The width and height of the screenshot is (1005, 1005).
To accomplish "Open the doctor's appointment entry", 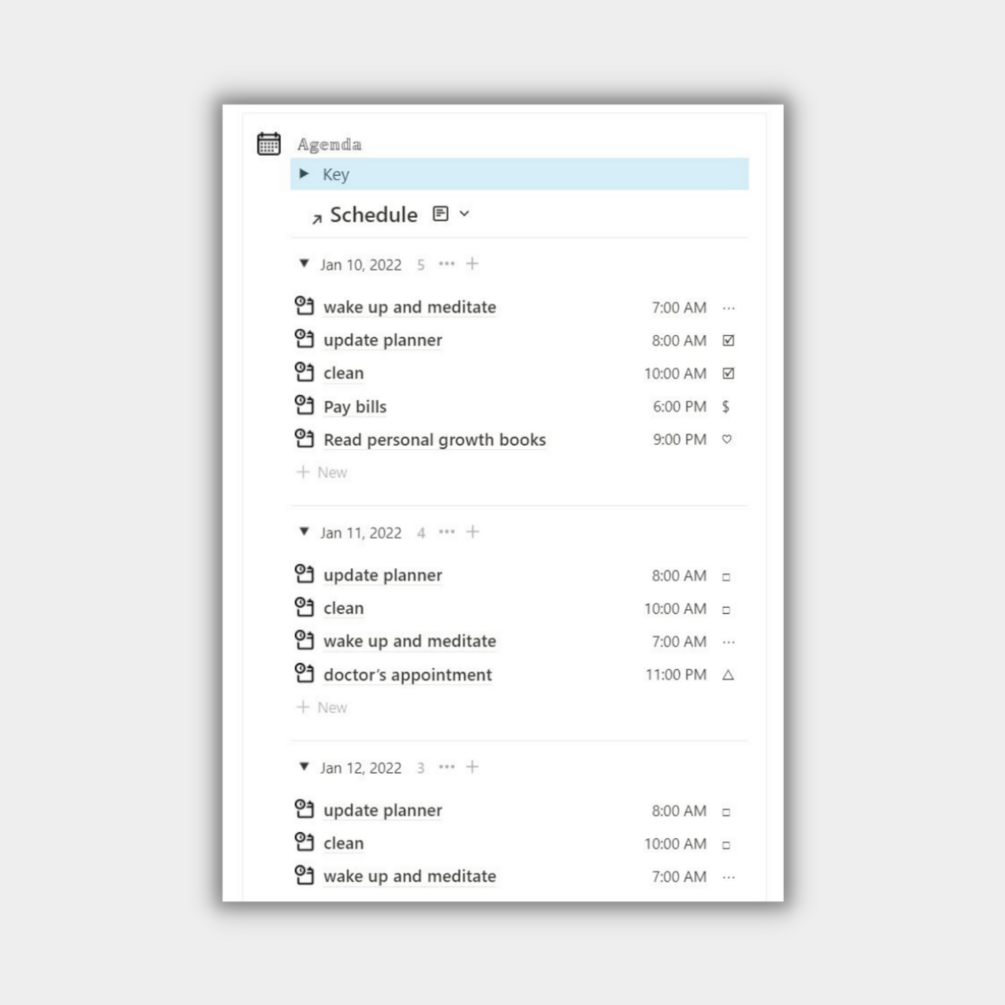I will click(x=408, y=675).
